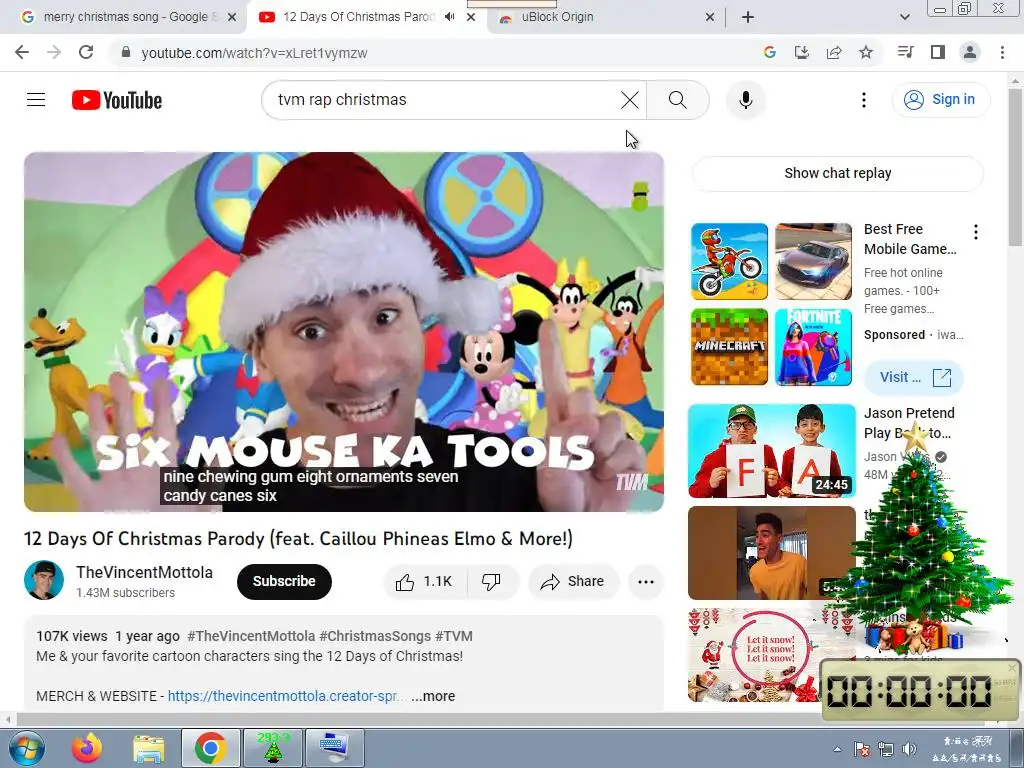Click the Visit sponsored site button

pyautogui.click(x=914, y=377)
